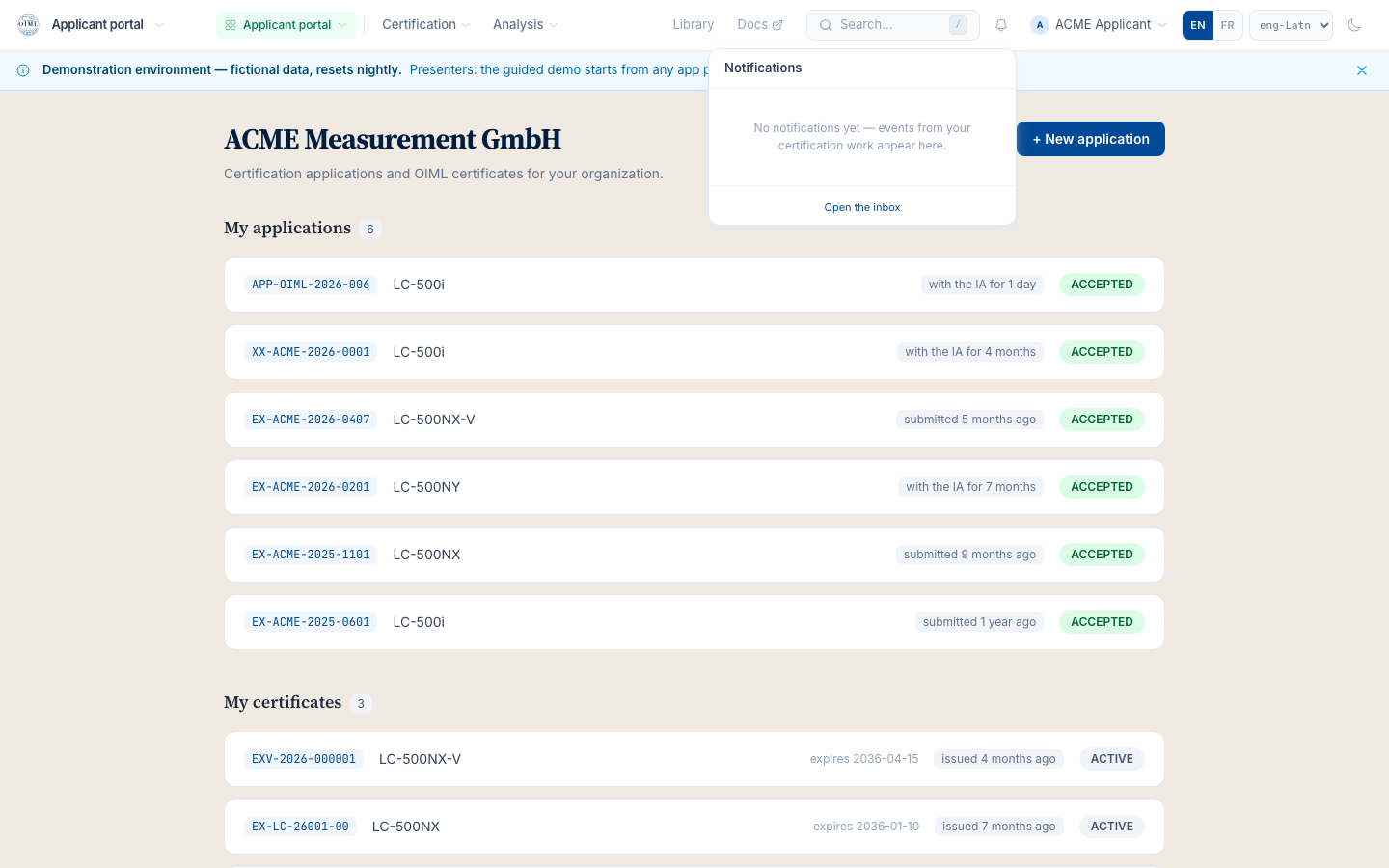This screenshot has width=1389, height=868.
Task: Open application XX-ACME-2026-0001
Action: (x=694, y=352)
